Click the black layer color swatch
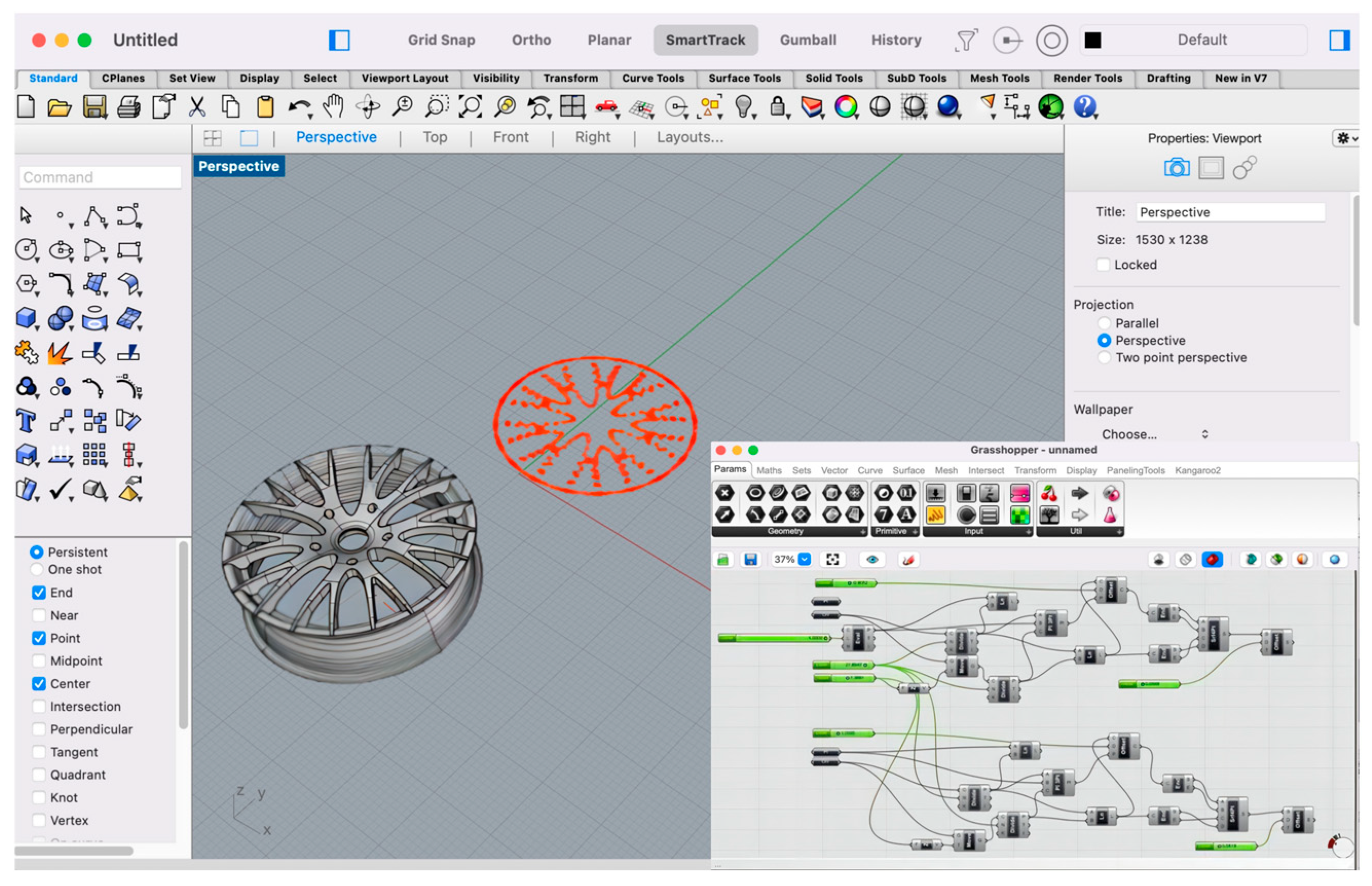Screen dimensions: 1372x886 pos(1093,40)
